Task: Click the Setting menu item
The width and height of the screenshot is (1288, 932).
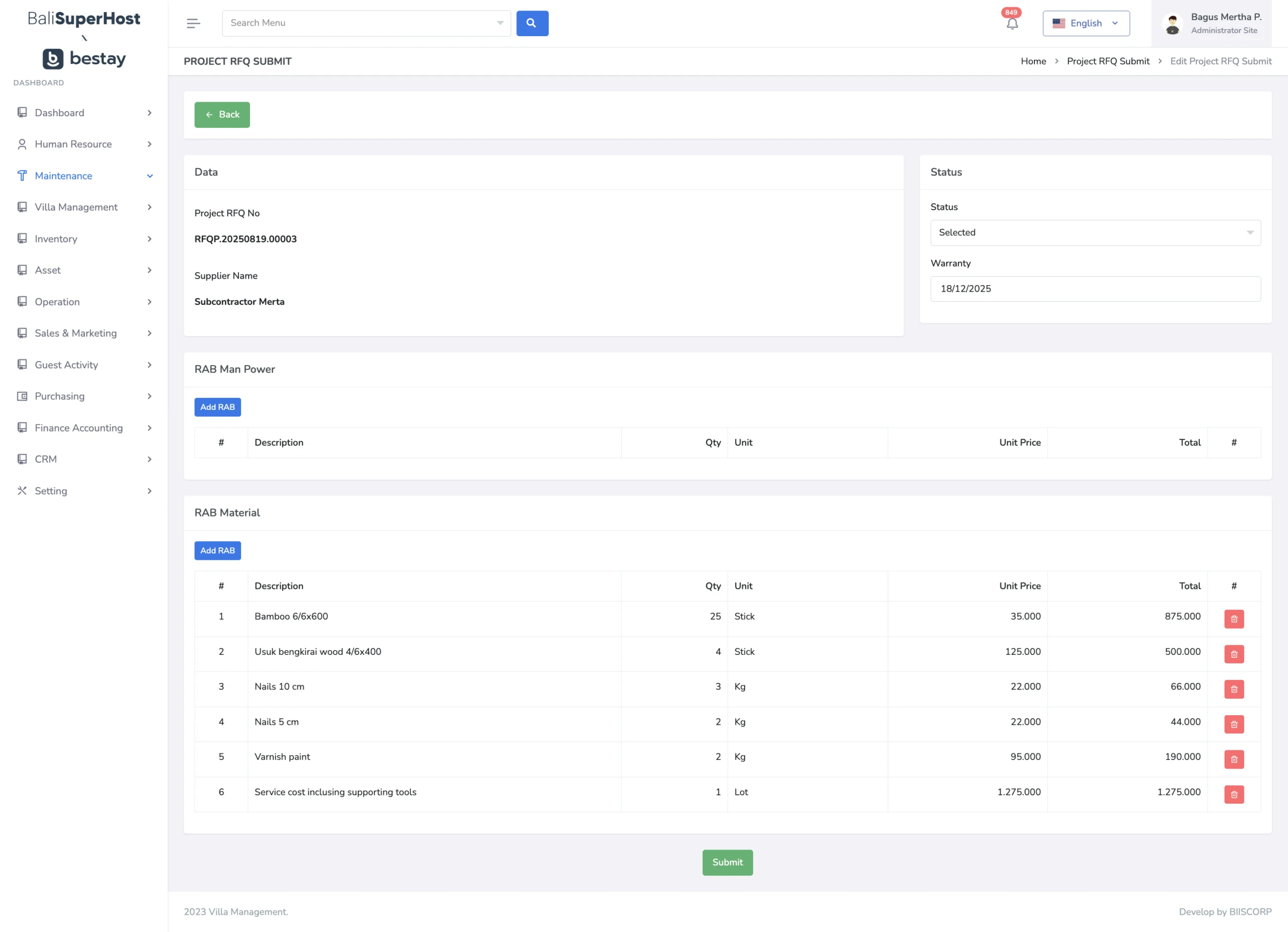Action: (x=84, y=491)
